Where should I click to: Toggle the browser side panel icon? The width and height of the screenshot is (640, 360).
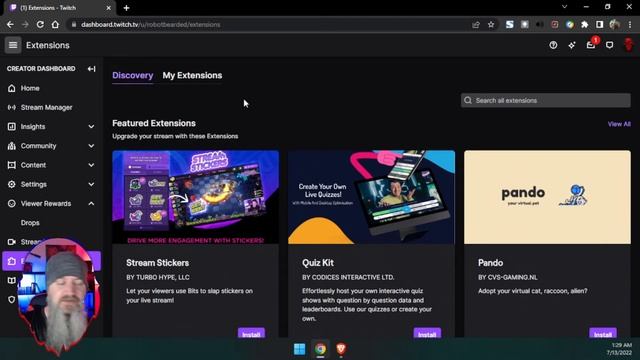(599, 24)
